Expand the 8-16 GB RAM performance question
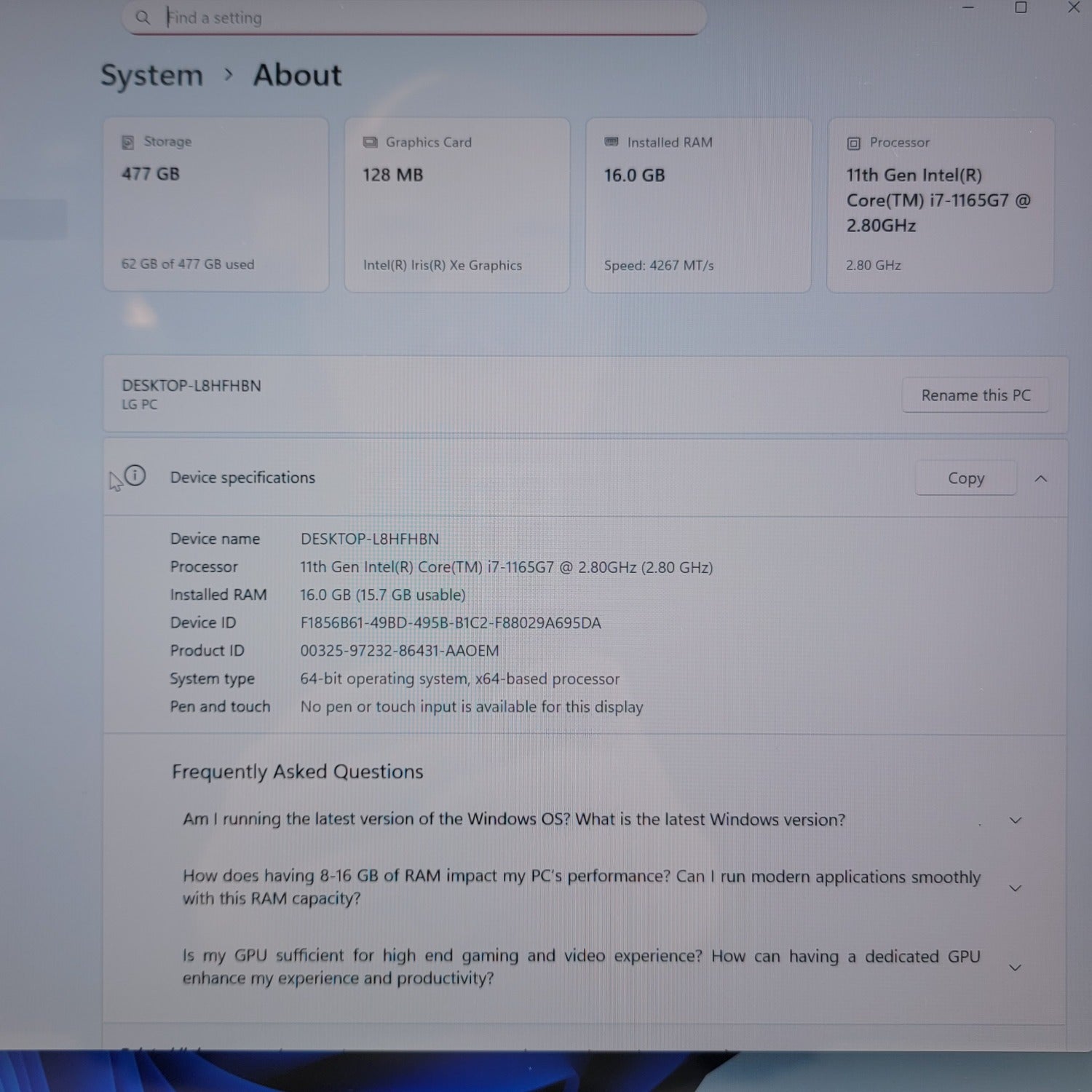The image size is (1092, 1092). (1016, 888)
